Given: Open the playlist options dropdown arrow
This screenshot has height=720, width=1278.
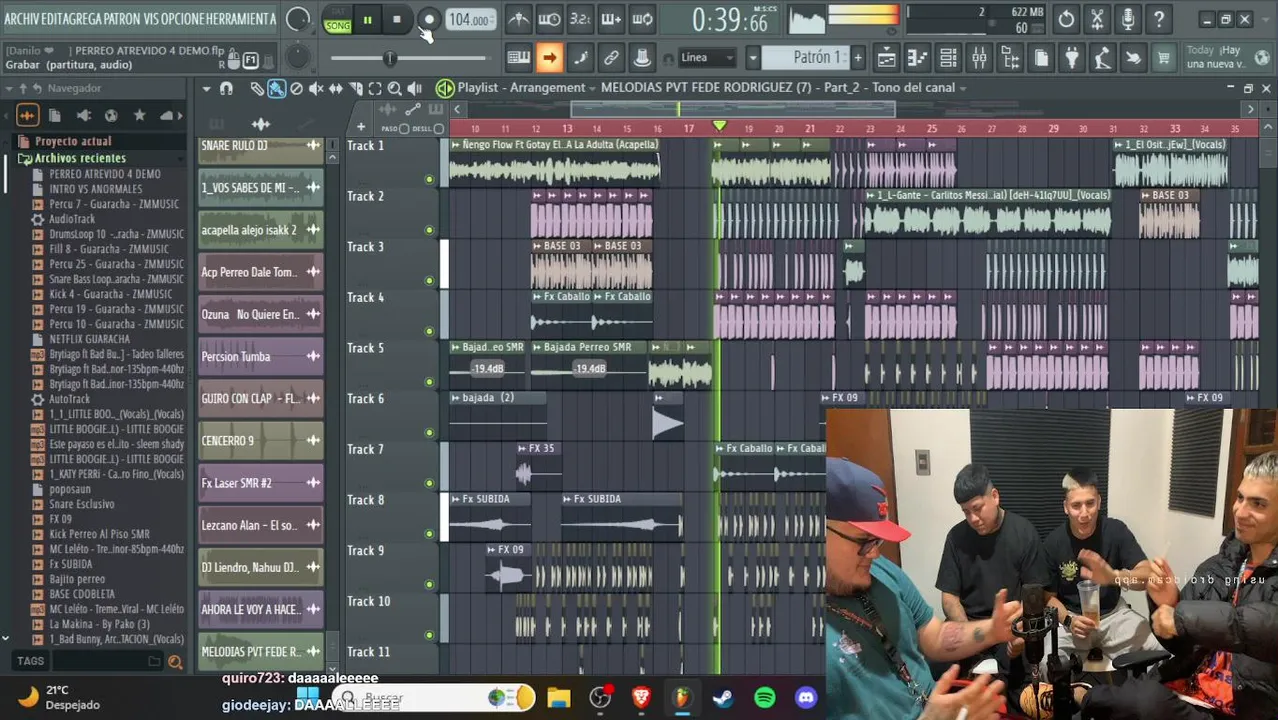Looking at the screenshot, I should click(x=207, y=88).
